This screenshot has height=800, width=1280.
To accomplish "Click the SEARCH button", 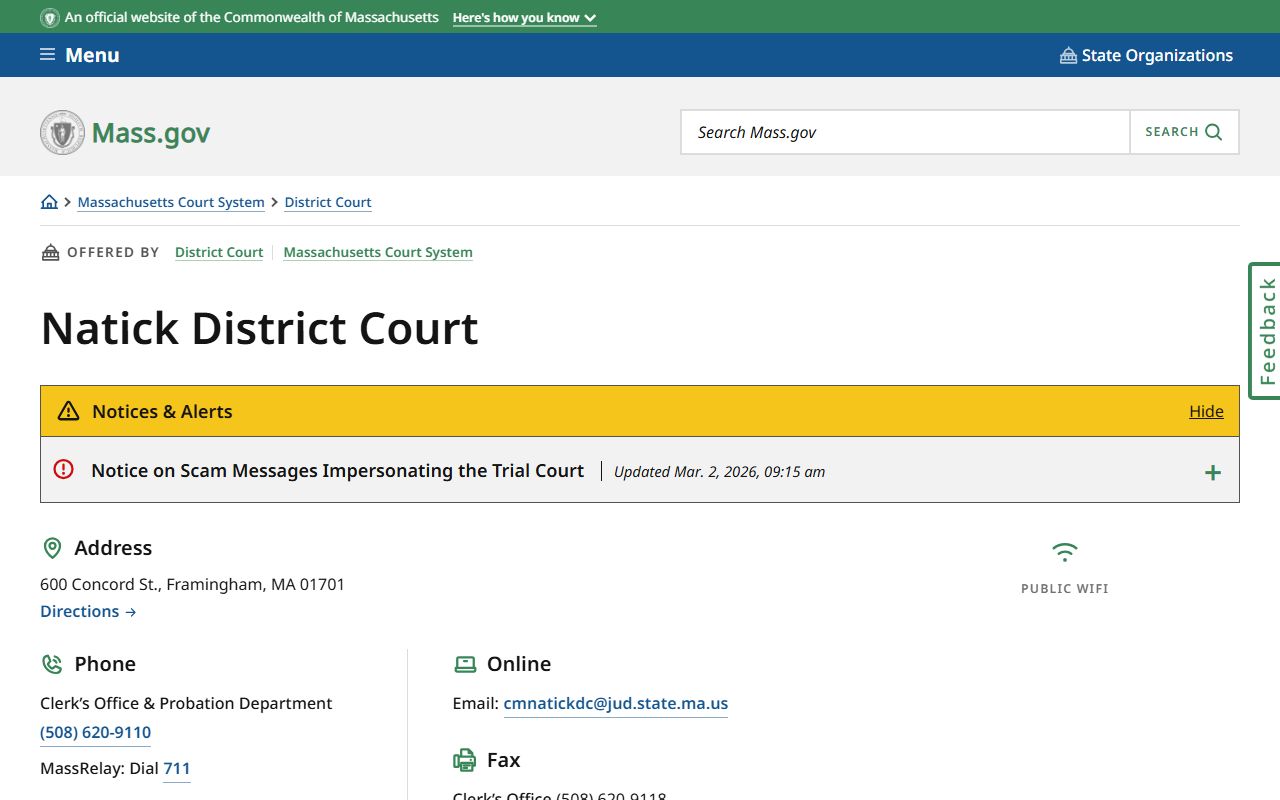I will click(1184, 132).
